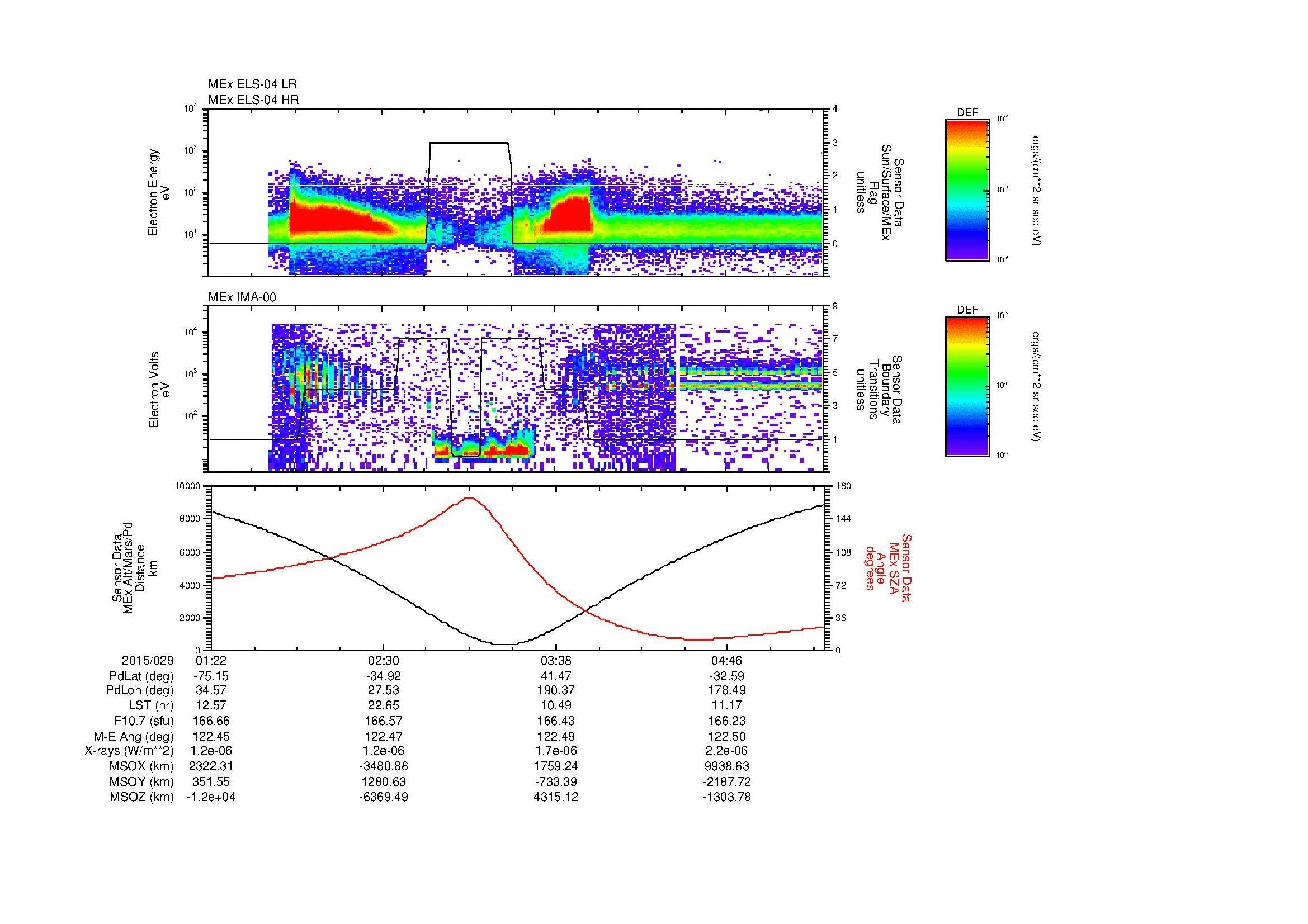Click PdLon value 190.37
Image resolution: width=1308 pixels, height=924 pixels.
555,690
